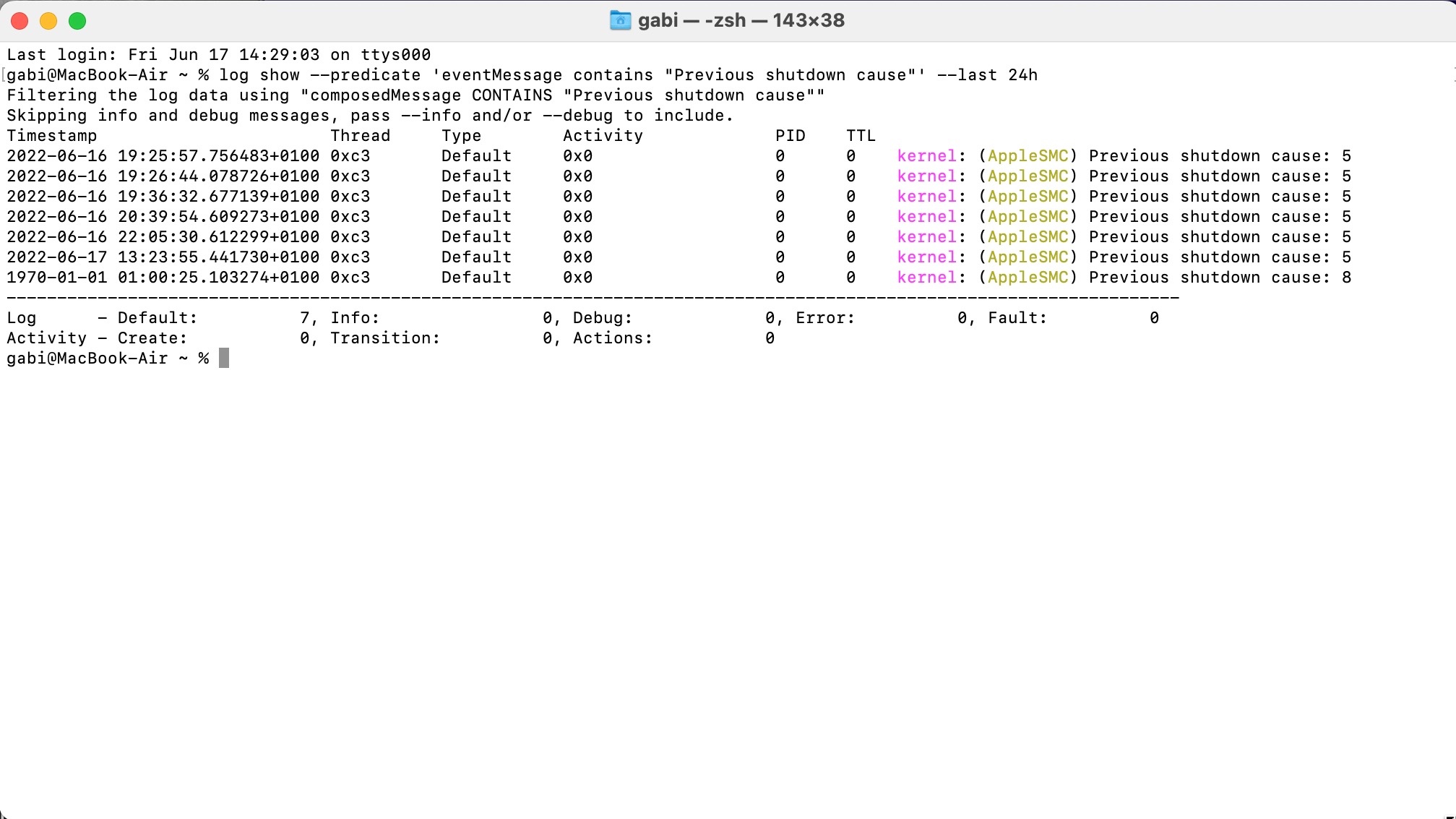Click the 'Timestamp' column header text
This screenshot has height=819, width=1456.
pos(51,136)
